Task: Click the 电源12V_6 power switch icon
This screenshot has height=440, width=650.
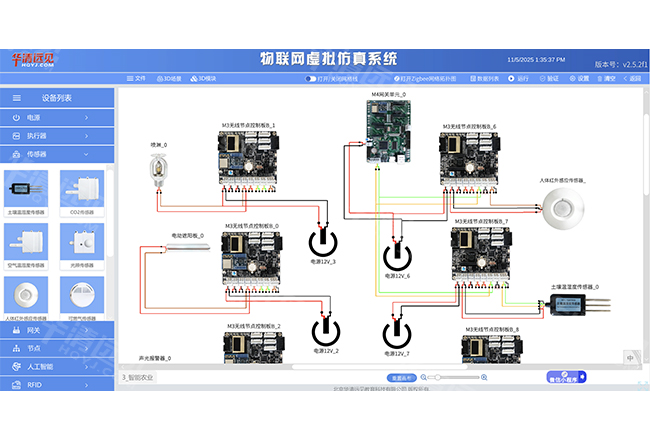Action: (x=398, y=255)
